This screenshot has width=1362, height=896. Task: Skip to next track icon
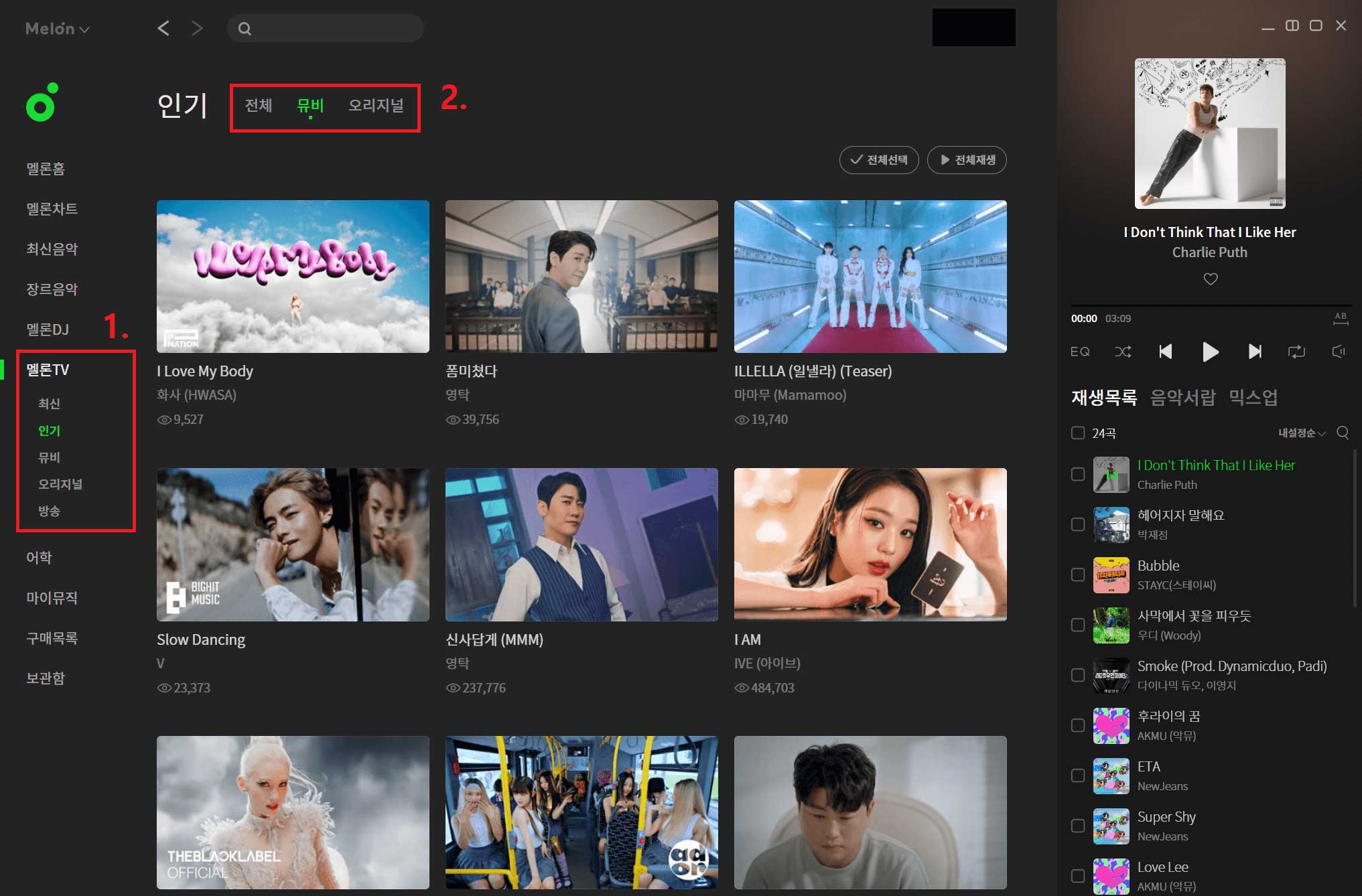[1254, 352]
